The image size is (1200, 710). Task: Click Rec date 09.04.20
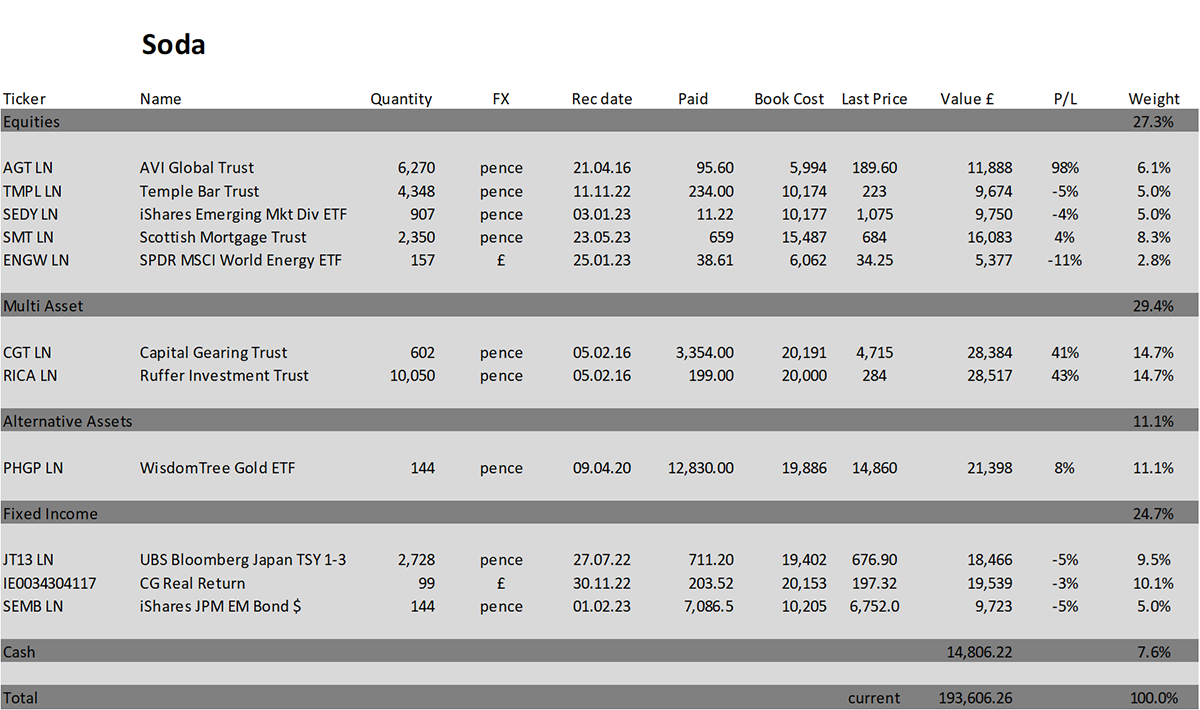(602, 468)
